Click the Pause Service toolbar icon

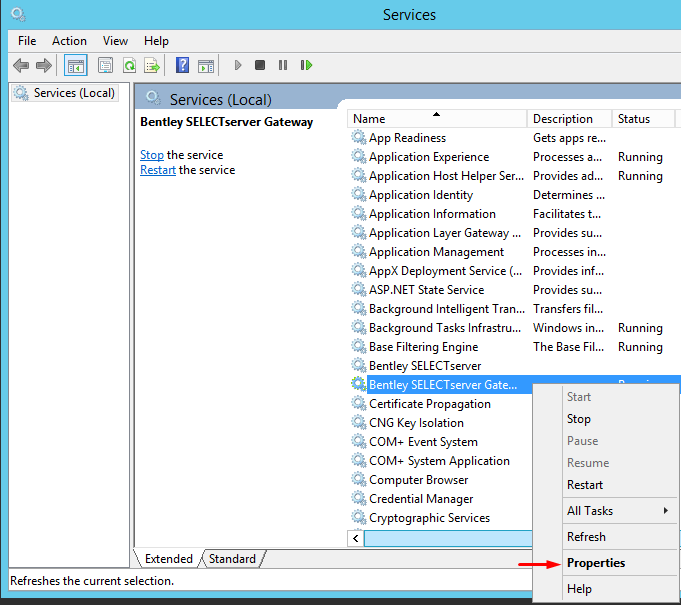283,66
